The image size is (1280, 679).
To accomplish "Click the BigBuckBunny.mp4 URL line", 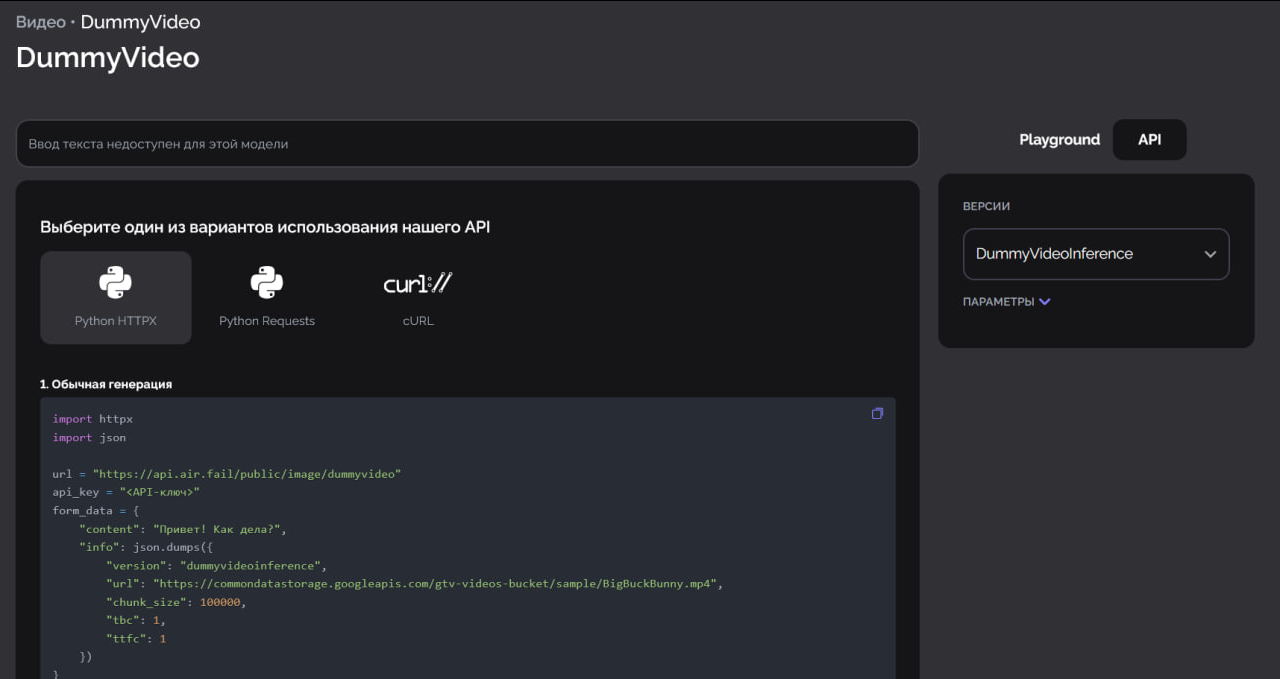I will coord(414,583).
